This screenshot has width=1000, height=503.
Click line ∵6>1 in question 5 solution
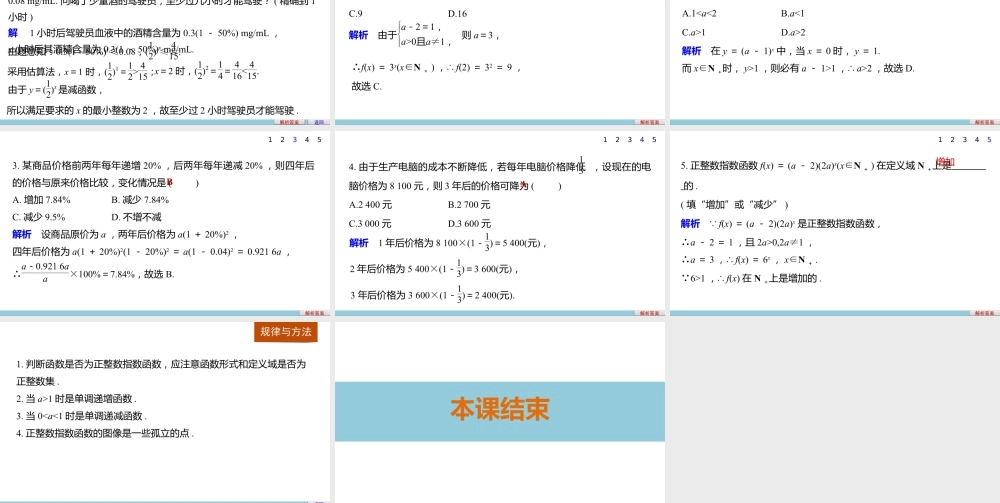[x=751, y=278]
